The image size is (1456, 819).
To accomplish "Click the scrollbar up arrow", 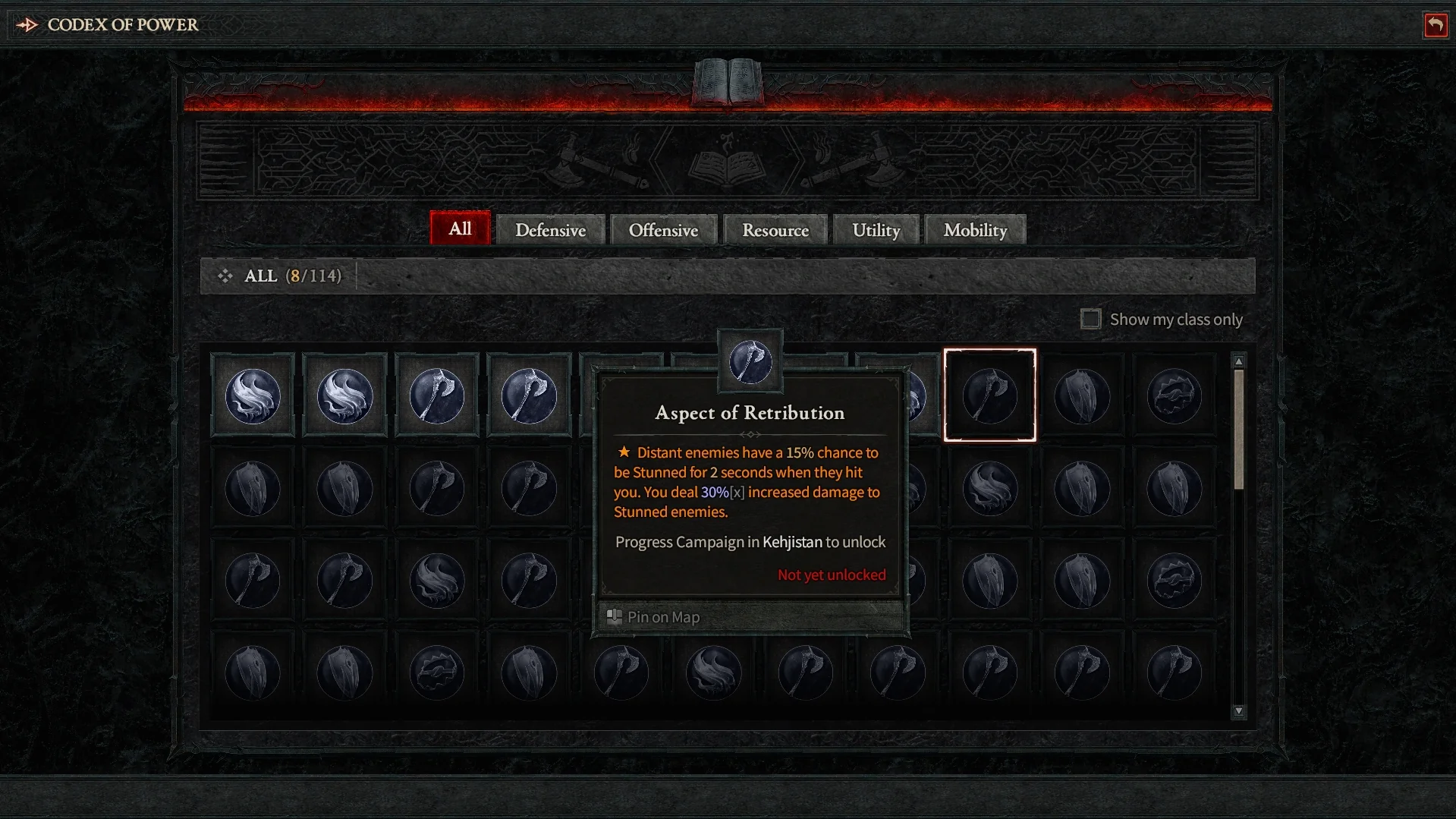I will point(1239,361).
